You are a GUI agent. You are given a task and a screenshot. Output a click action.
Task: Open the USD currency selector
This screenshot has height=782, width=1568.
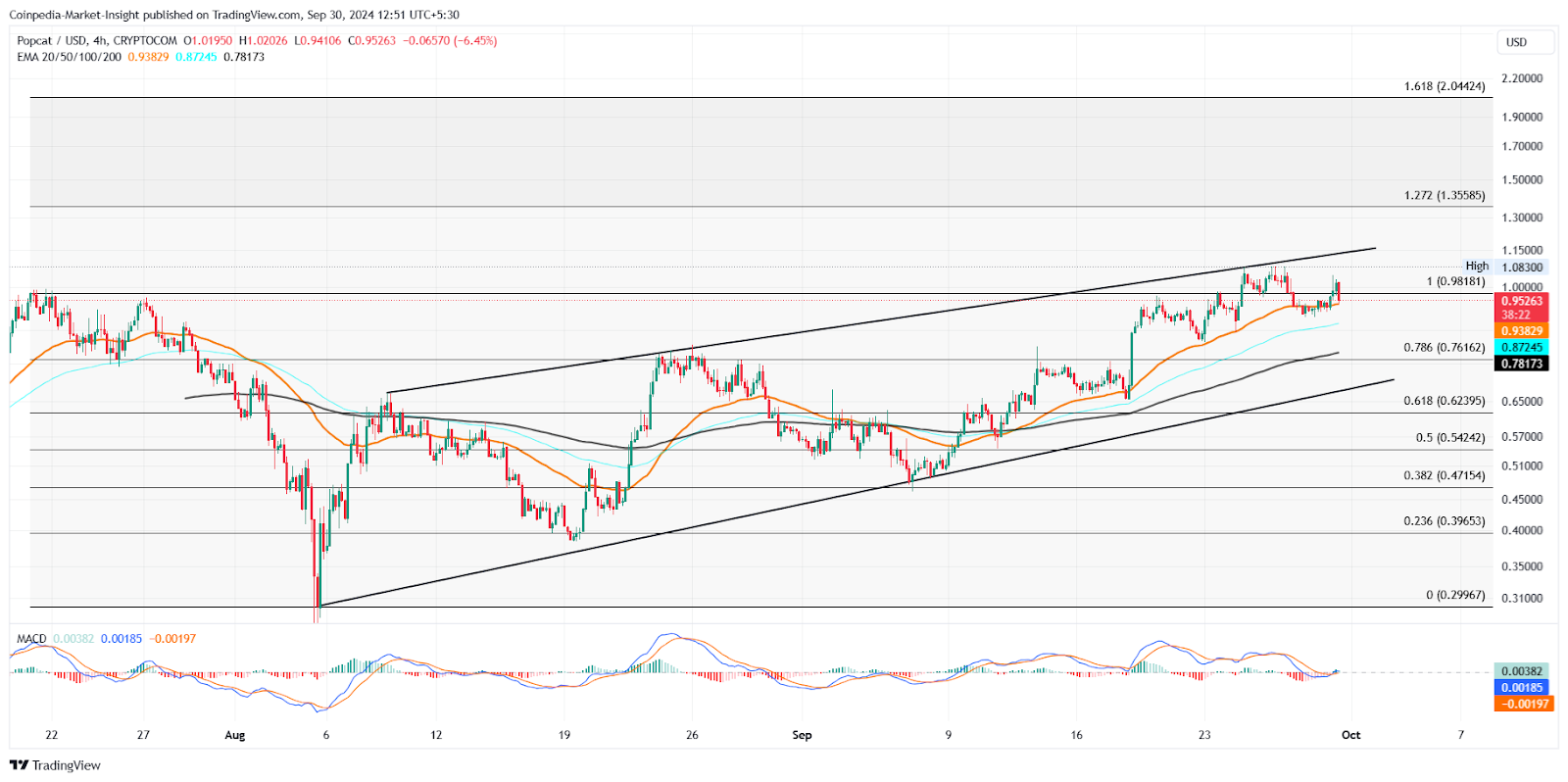(x=1526, y=42)
